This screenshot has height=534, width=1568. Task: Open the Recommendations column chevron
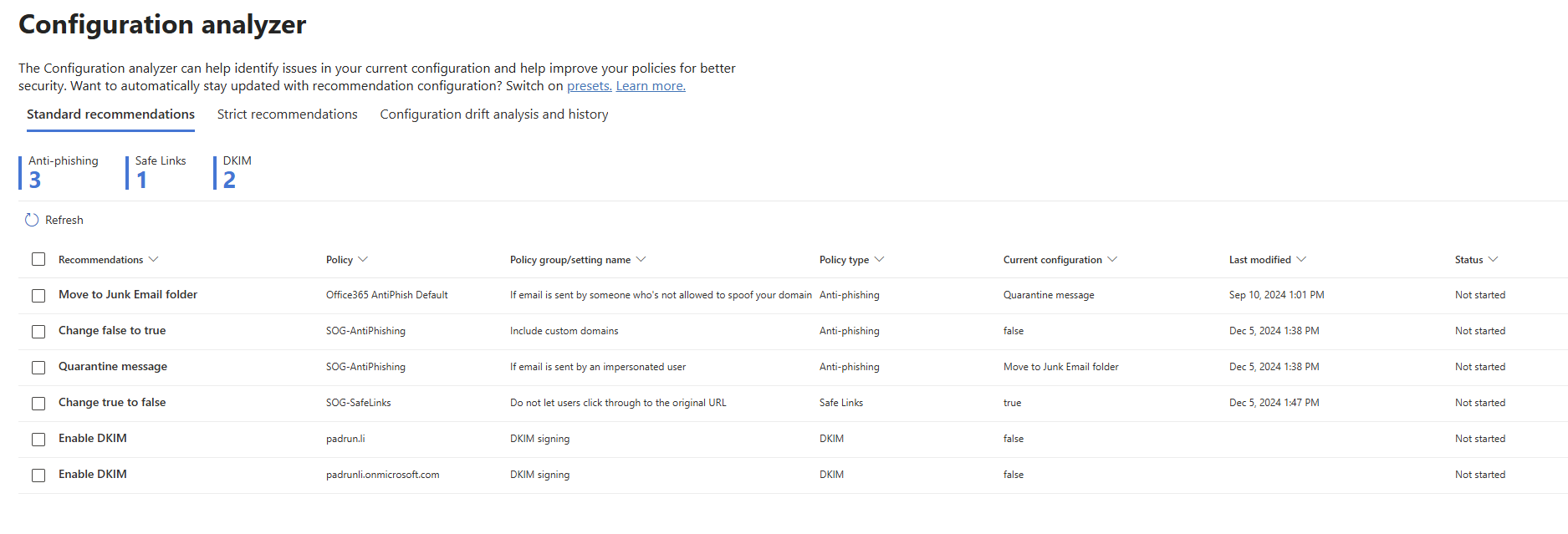(x=153, y=260)
